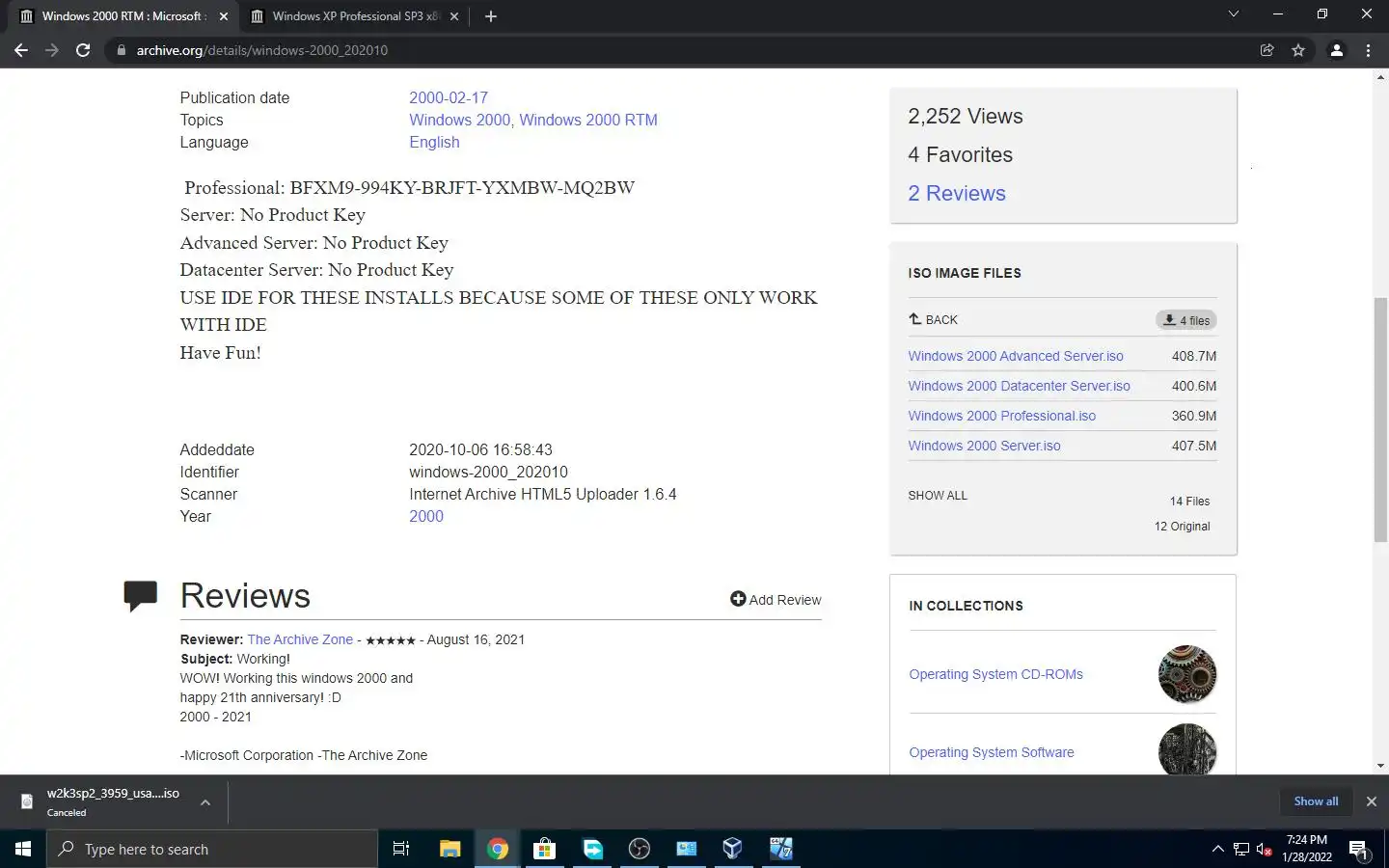Download Windows 2000 Advanced Server.iso
Image resolution: width=1389 pixels, height=868 pixels.
[1016, 356]
